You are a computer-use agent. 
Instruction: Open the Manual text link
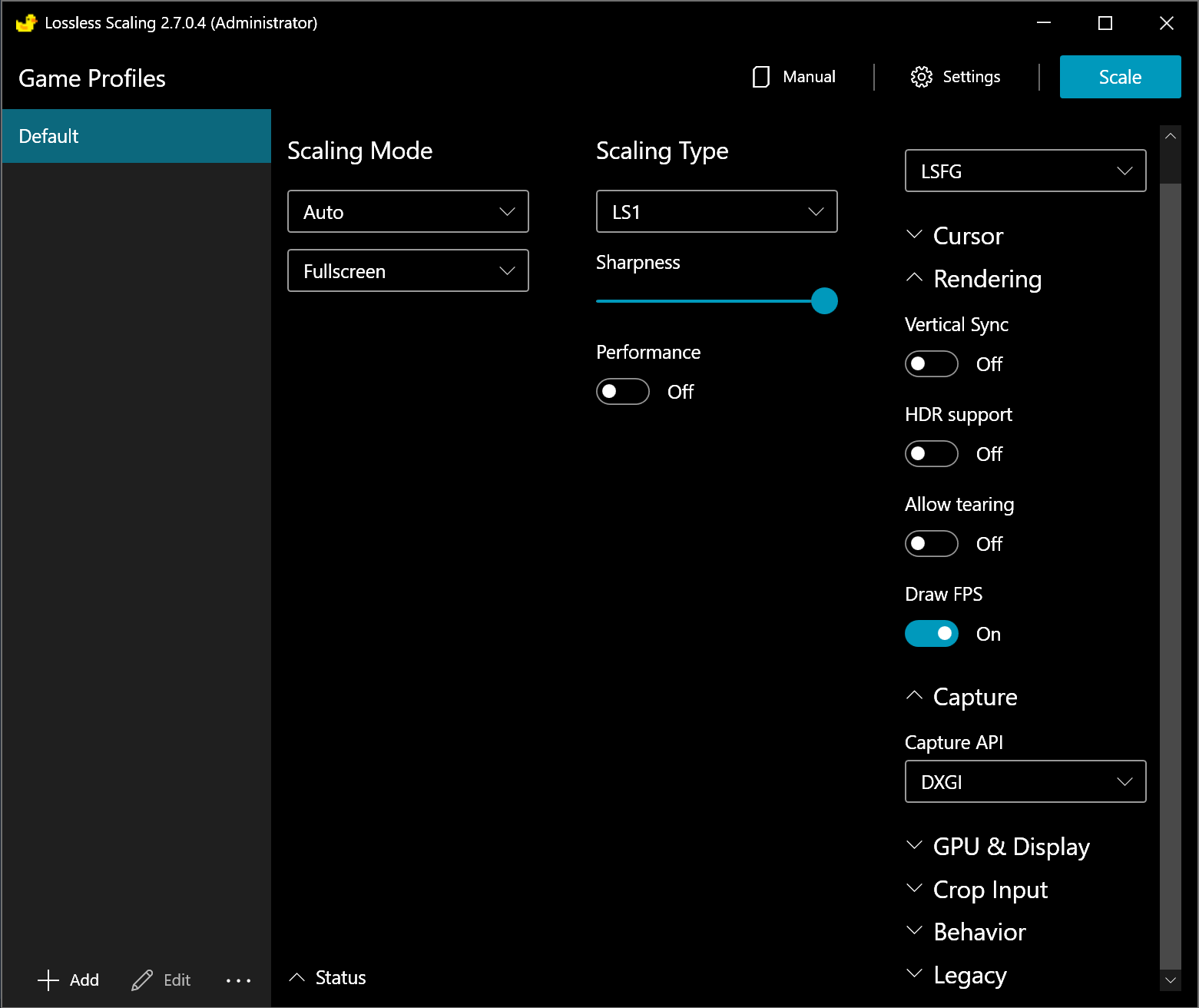click(809, 77)
